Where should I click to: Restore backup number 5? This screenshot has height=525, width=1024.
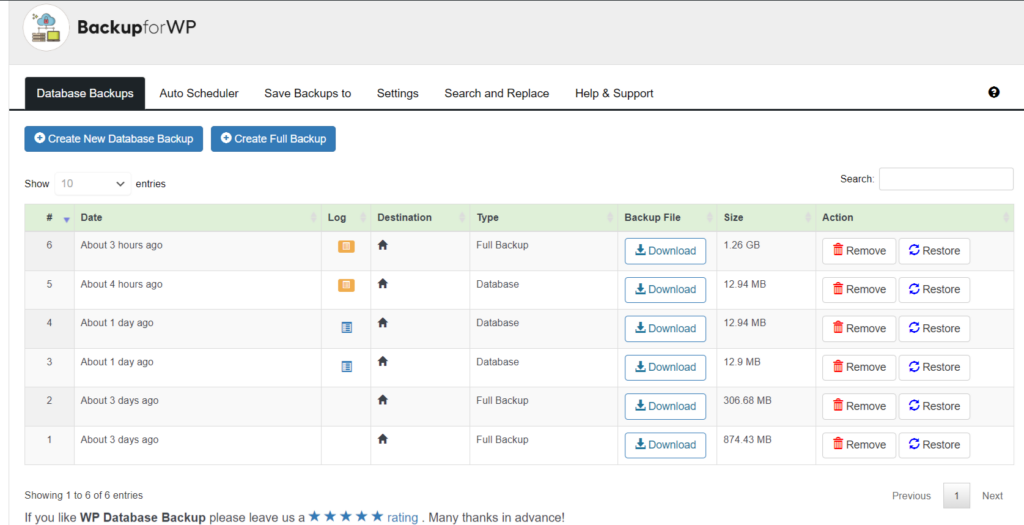click(935, 289)
